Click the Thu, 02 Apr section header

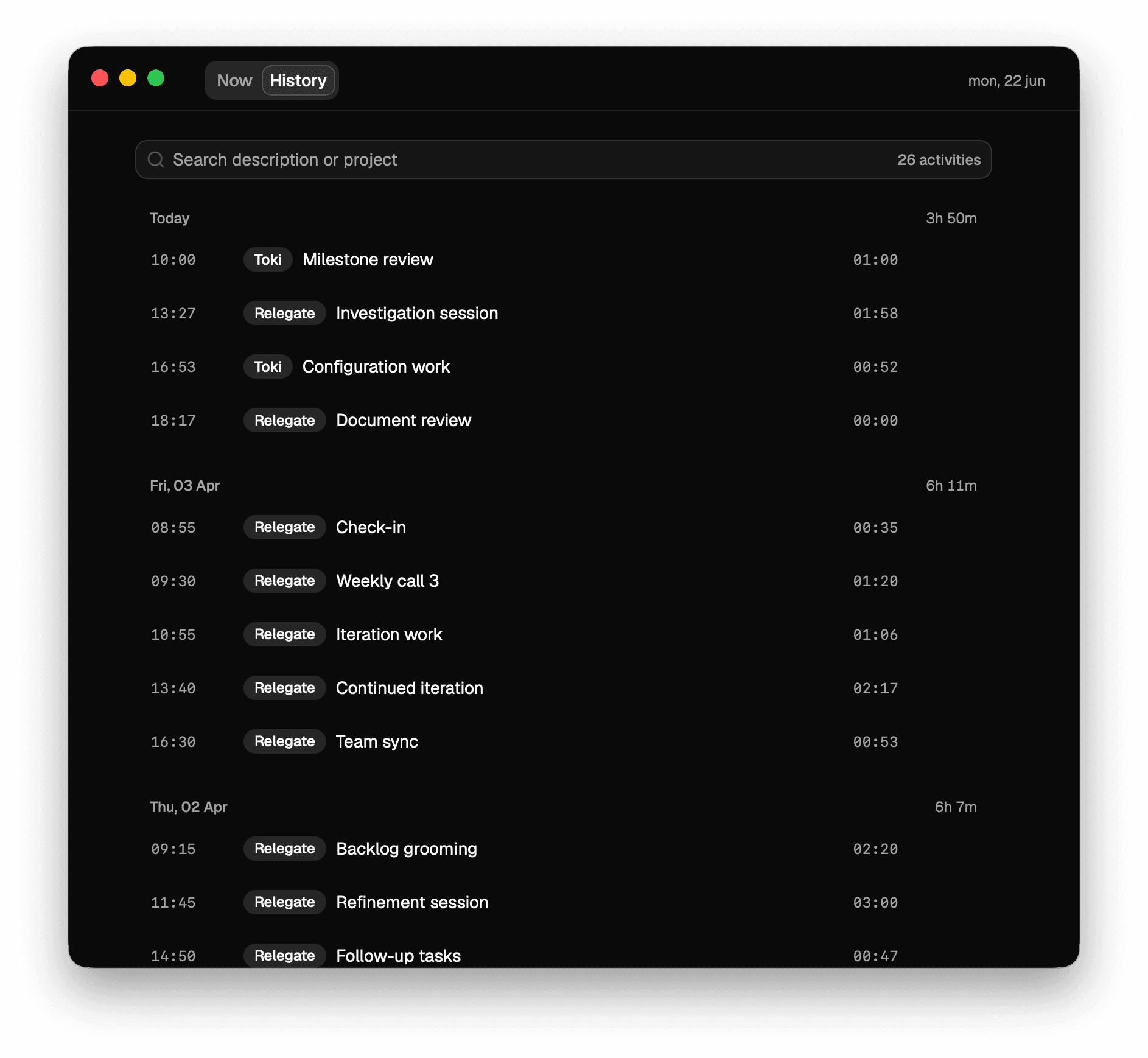point(188,807)
